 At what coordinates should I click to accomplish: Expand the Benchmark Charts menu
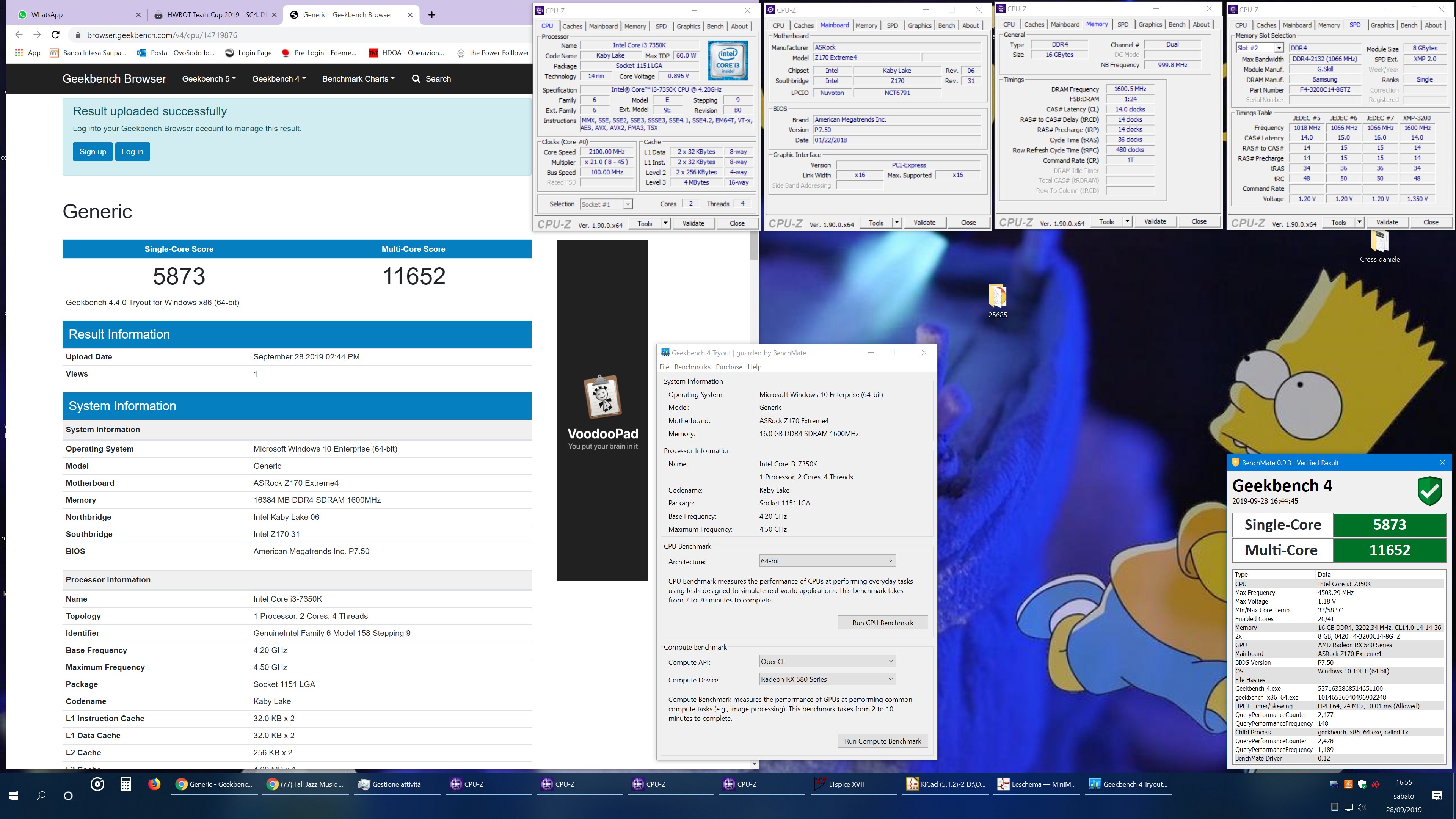point(358,78)
